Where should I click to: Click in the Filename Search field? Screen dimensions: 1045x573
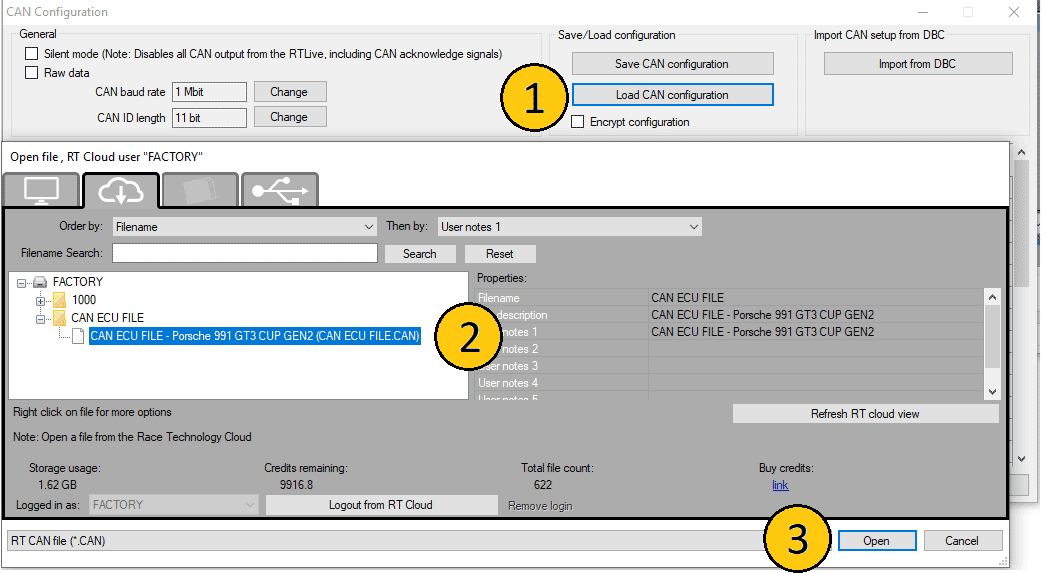tap(244, 254)
